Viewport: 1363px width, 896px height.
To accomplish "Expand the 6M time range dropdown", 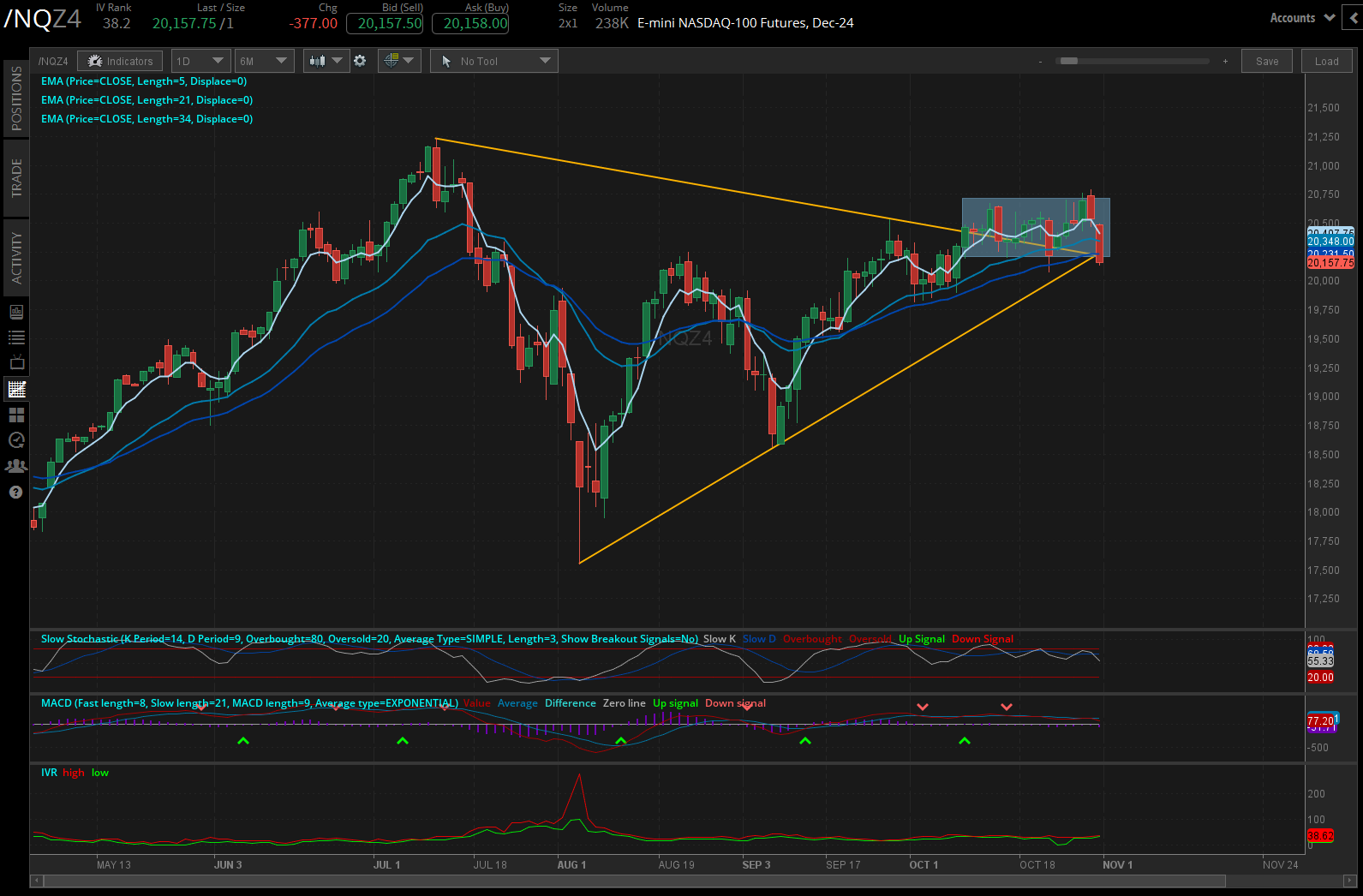I will point(265,61).
